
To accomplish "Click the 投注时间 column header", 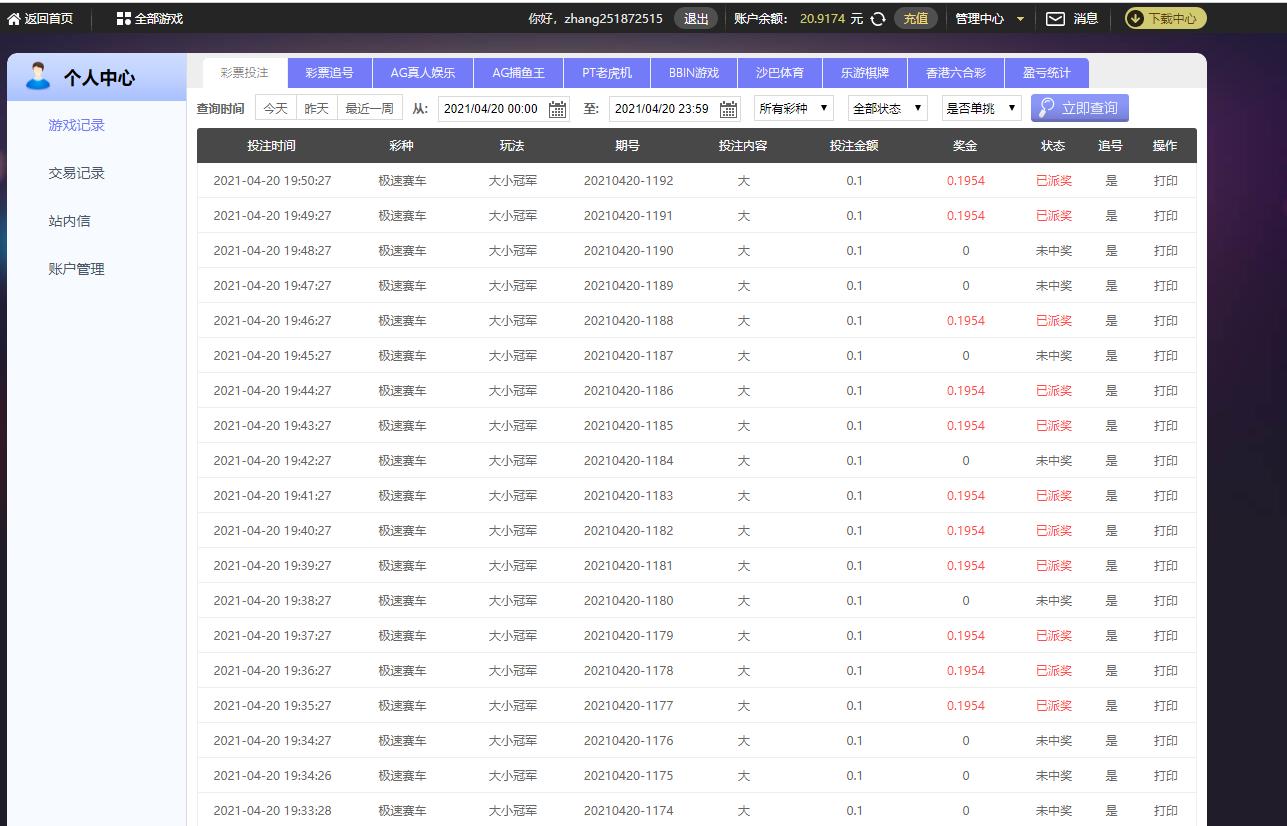I will [272, 146].
